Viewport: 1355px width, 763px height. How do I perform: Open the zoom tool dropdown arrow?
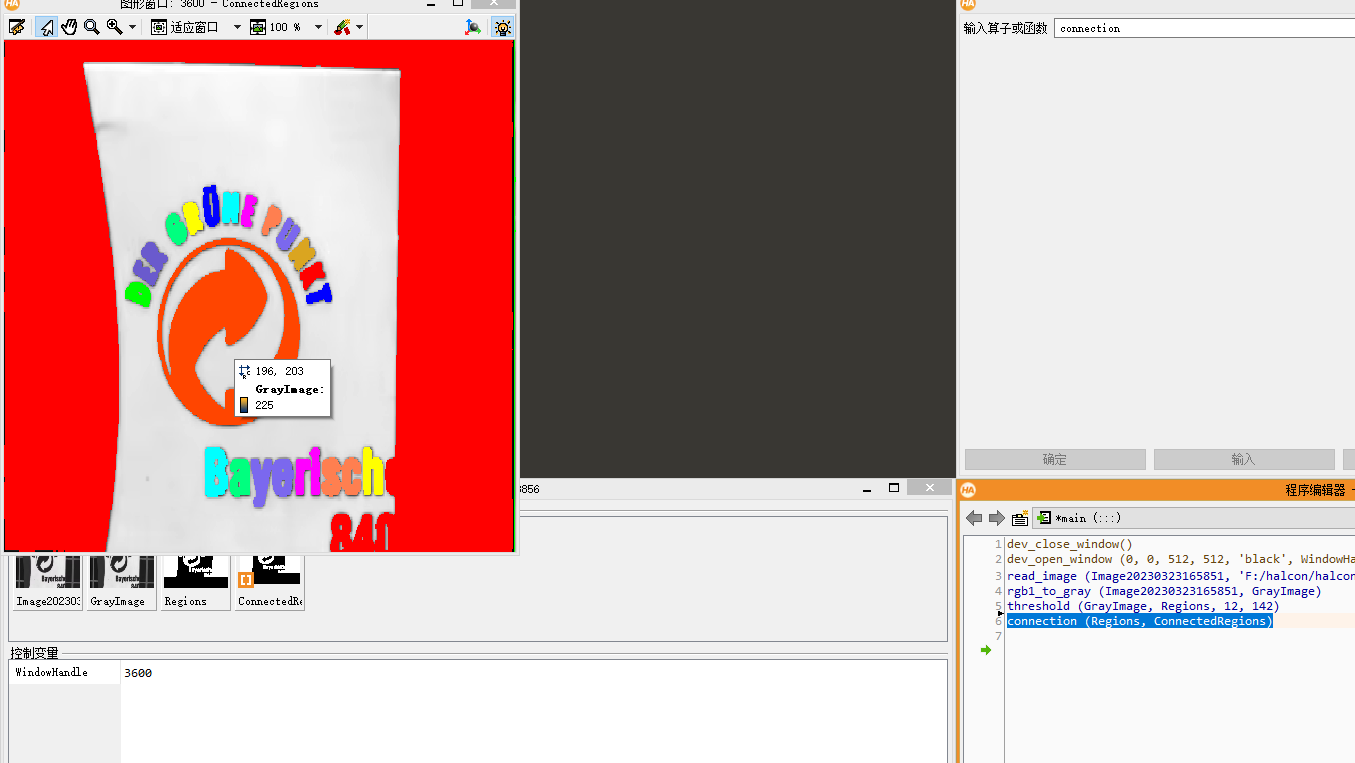pyautogui.click(x=133, y=27)
